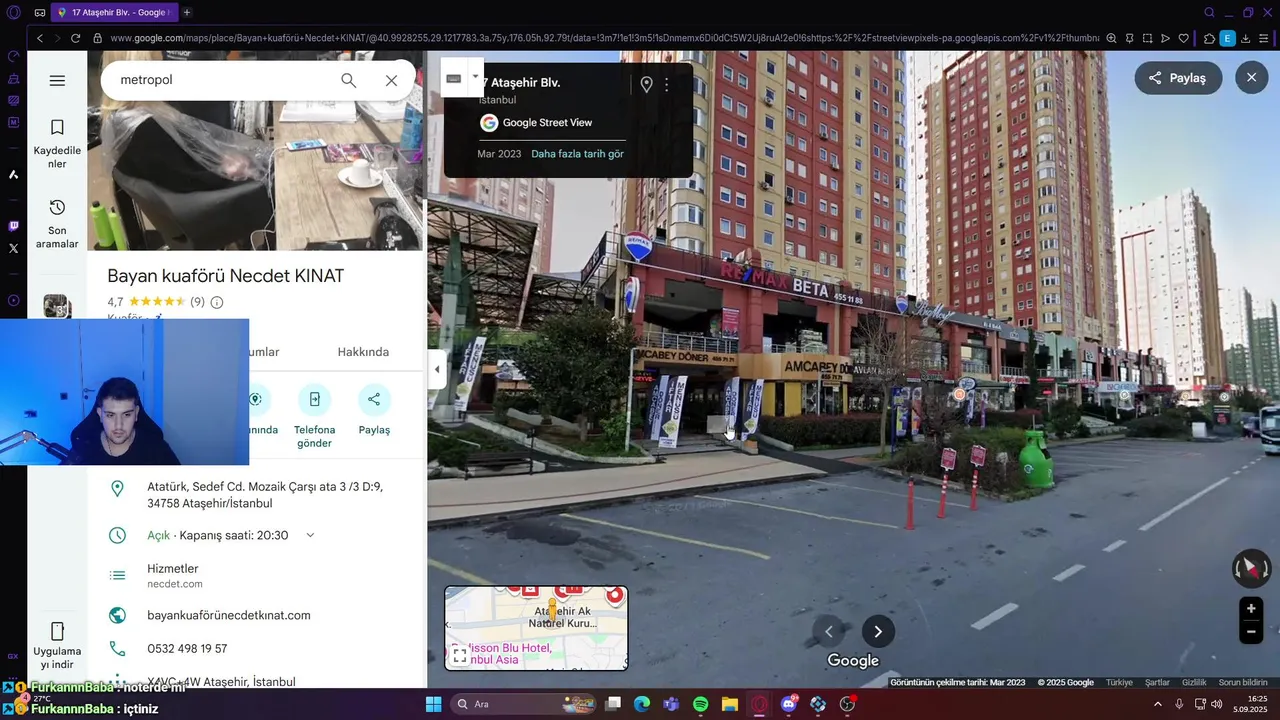Open the Windows Start menu
Image resolution: width=1280 pixels, height=720 pixels.
pos(433,704)
